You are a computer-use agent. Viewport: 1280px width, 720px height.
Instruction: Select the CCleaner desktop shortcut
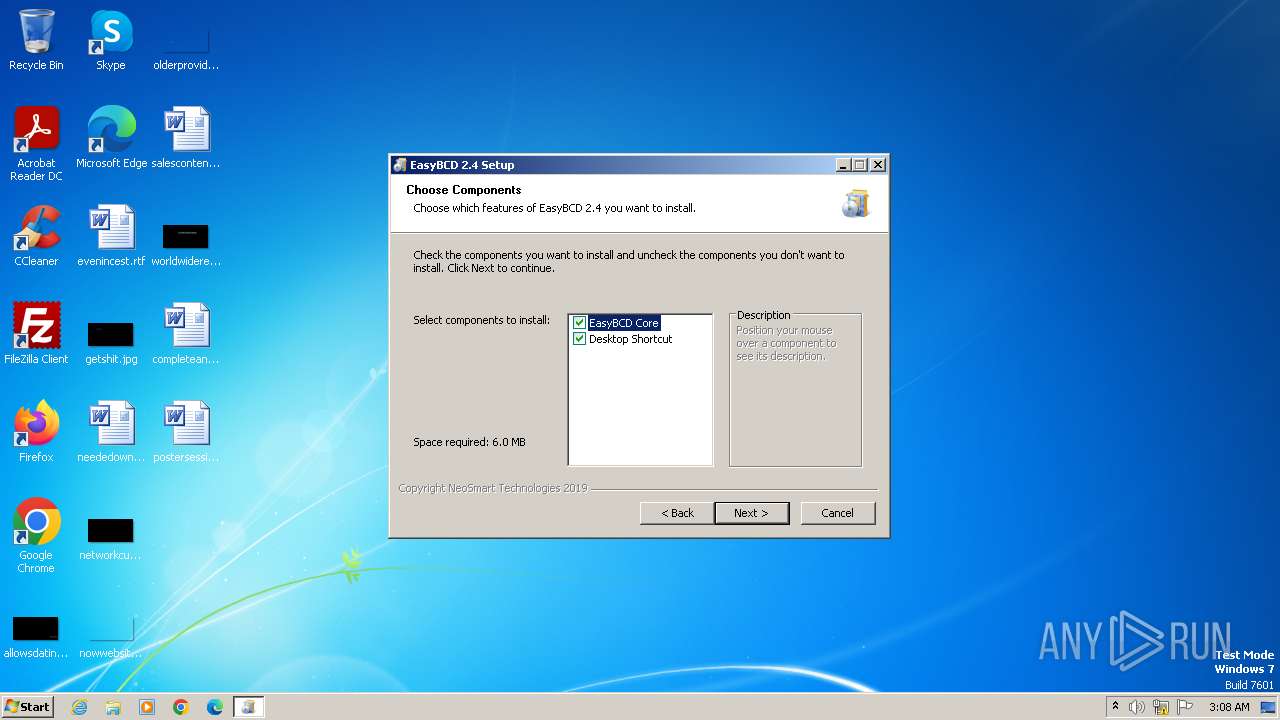(x=36, y=236)
